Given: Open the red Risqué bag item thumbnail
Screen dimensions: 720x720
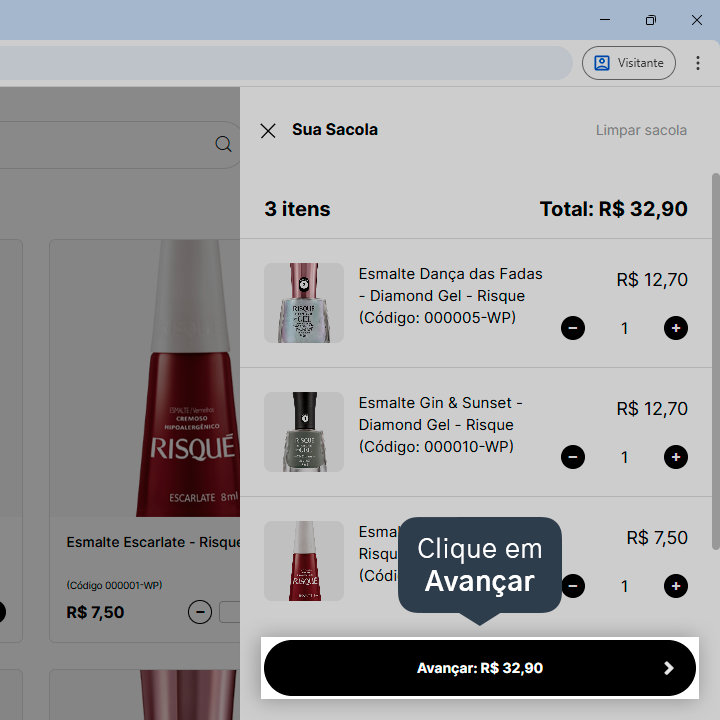Looking at the screenshot, I should tap(304, 561).
